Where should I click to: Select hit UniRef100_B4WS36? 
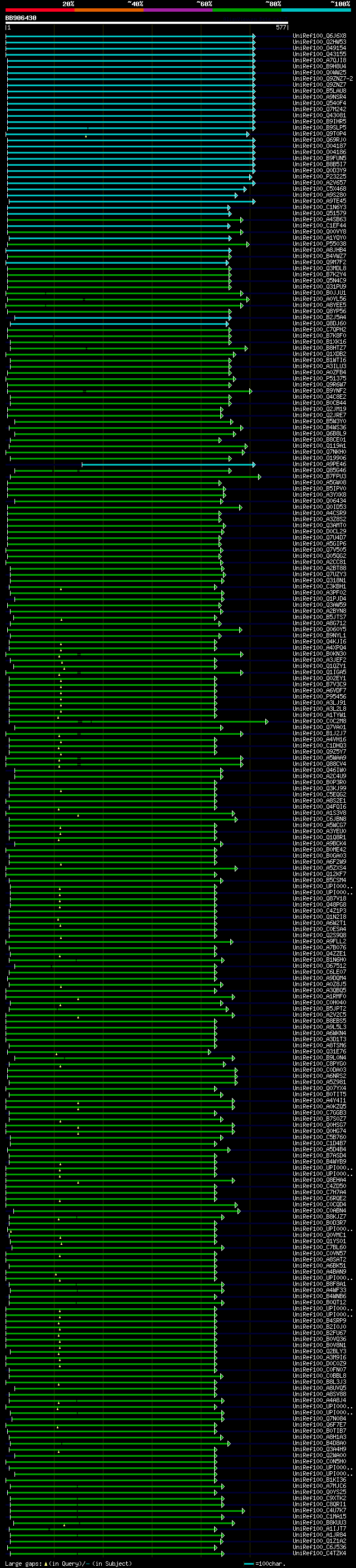(319, 427)
